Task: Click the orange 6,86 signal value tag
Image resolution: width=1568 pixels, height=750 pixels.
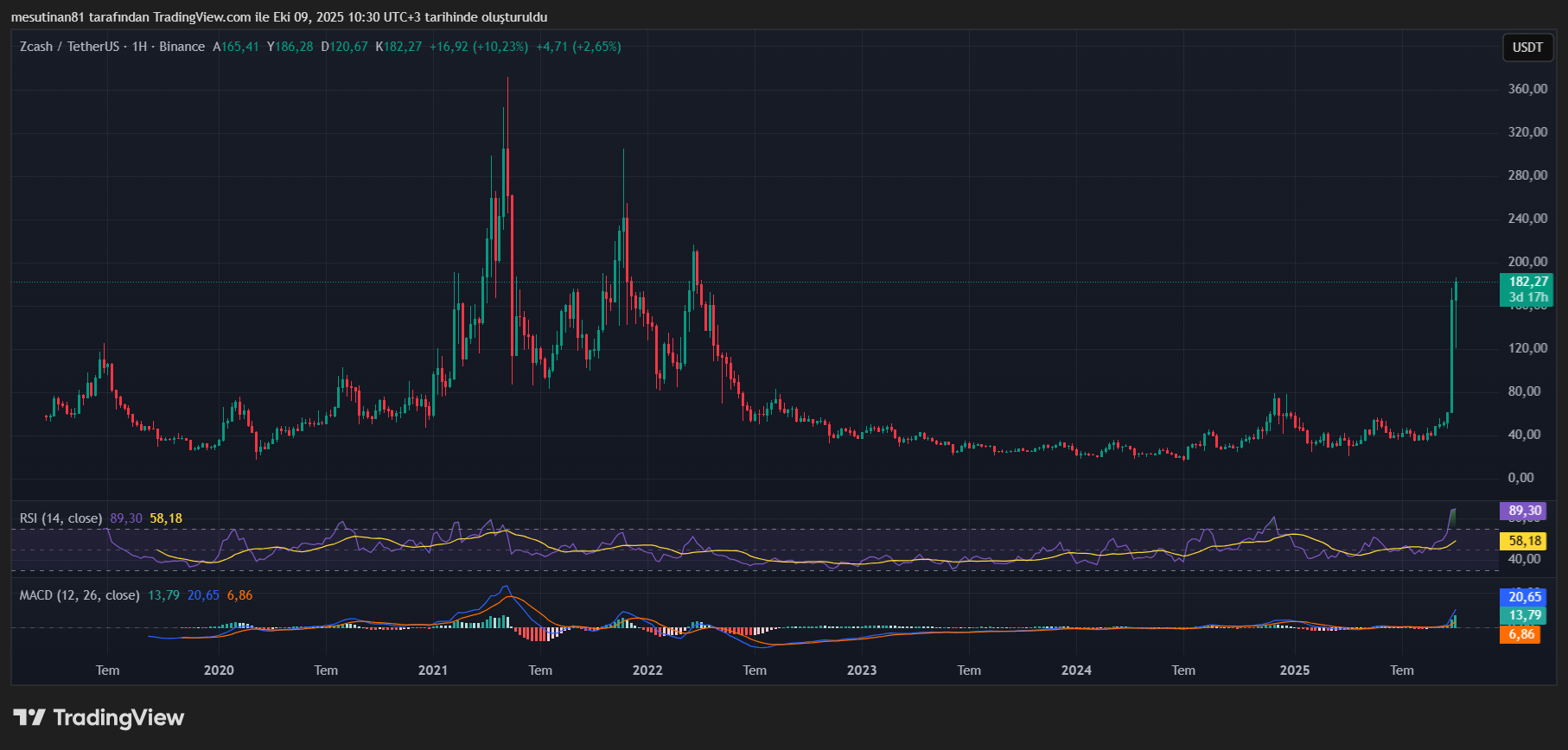Action: (1521, 634)
